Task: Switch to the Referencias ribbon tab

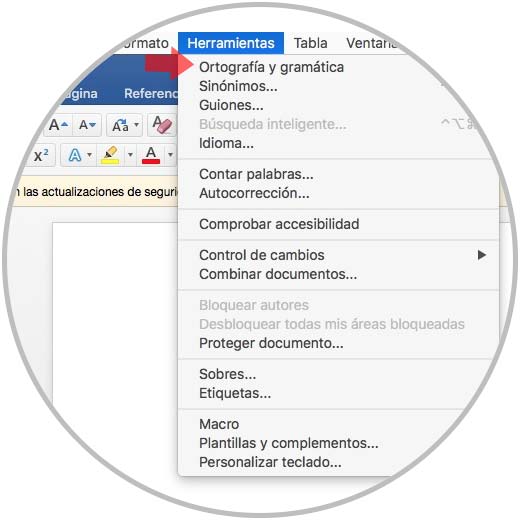Action: [x=151, y=94]
